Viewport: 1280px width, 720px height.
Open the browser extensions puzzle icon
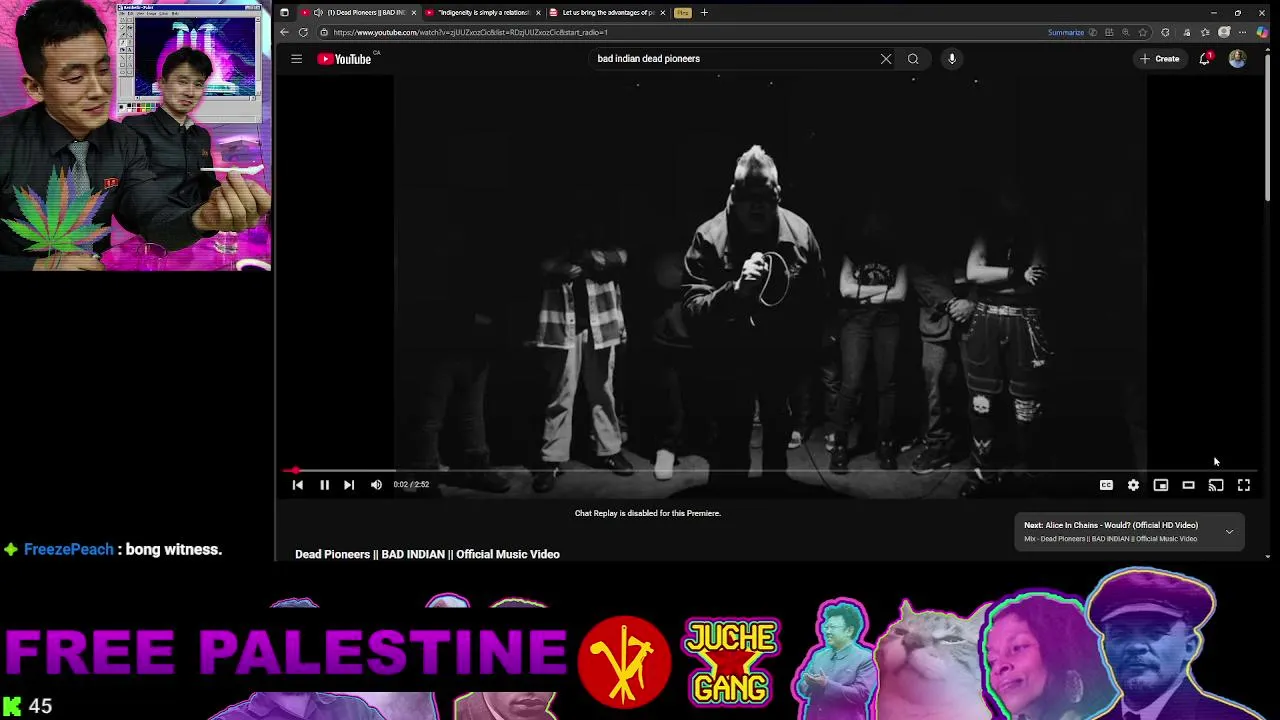pos(1165,32)
